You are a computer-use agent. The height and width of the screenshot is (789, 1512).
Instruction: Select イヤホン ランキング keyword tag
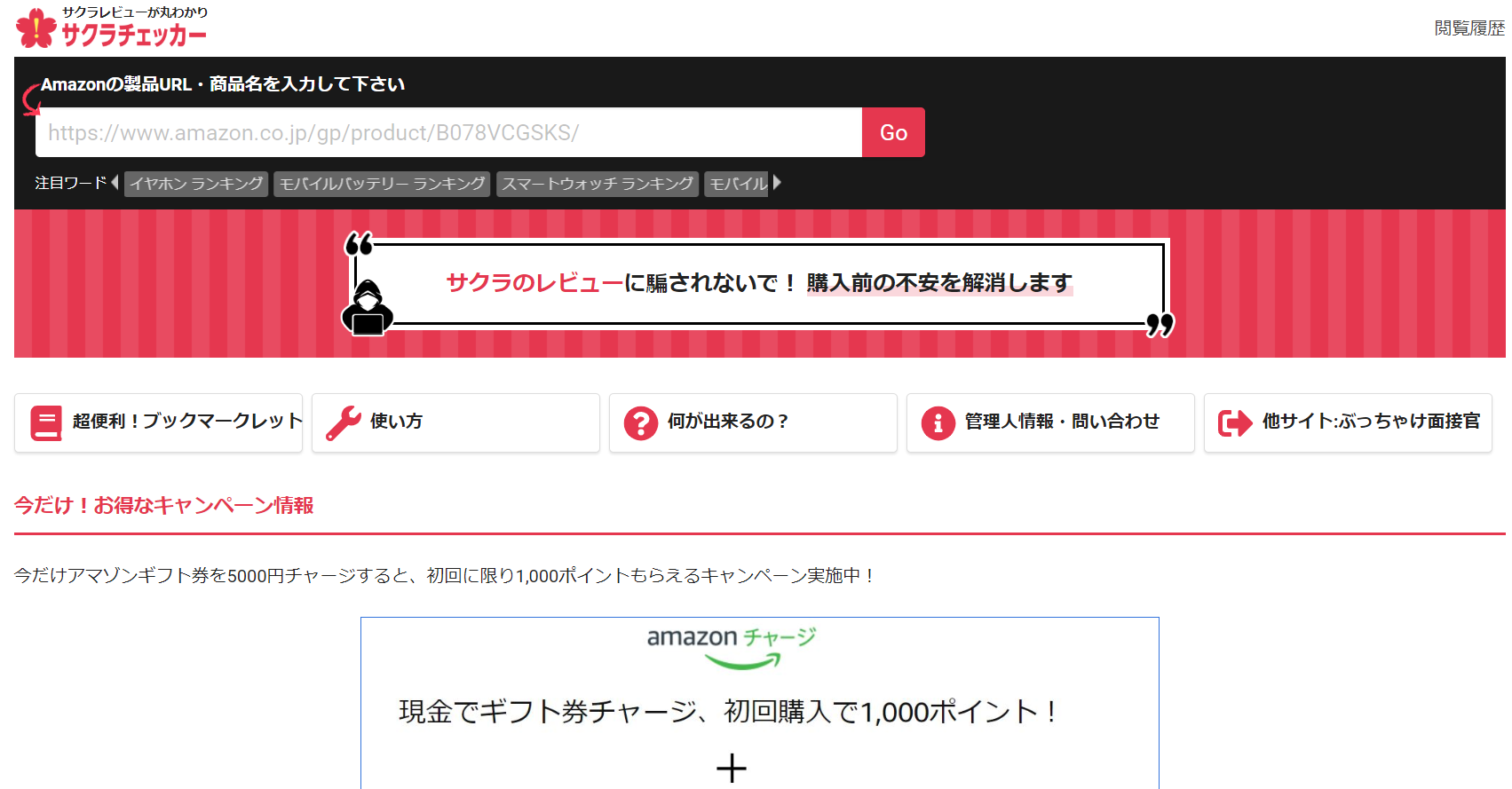[x=196, y=184]
